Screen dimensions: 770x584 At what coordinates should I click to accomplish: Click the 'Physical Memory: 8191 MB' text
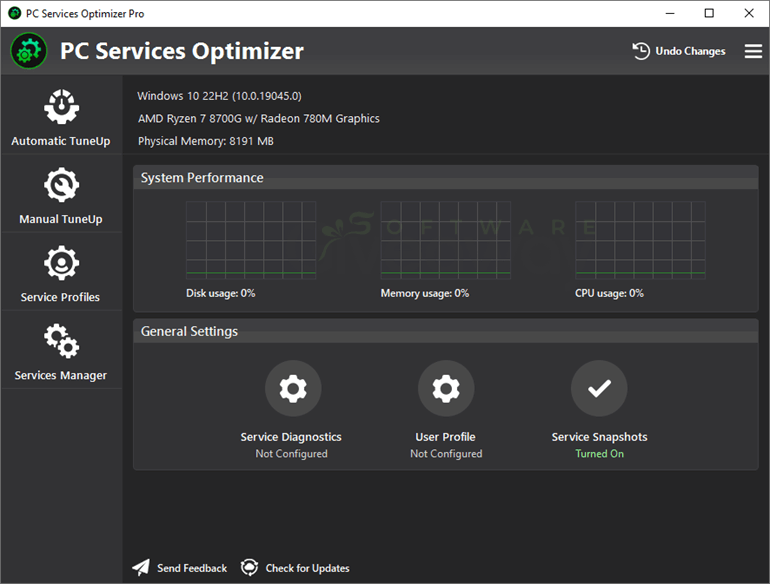206,141
